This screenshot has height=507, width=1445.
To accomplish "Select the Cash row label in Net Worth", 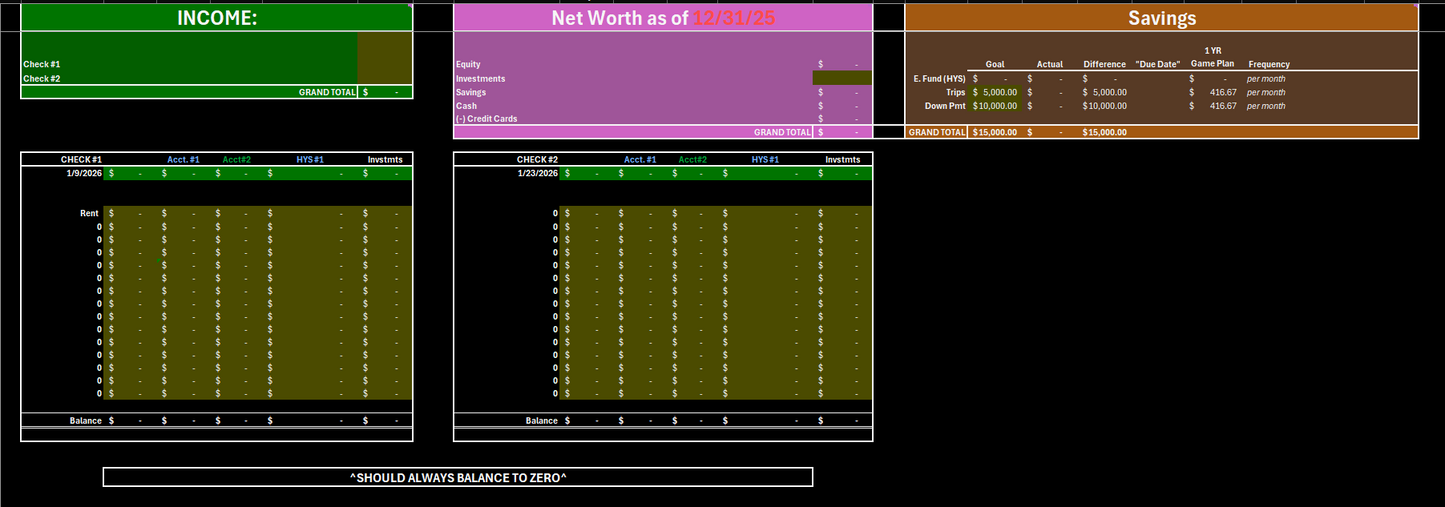I will coord(466,105).
